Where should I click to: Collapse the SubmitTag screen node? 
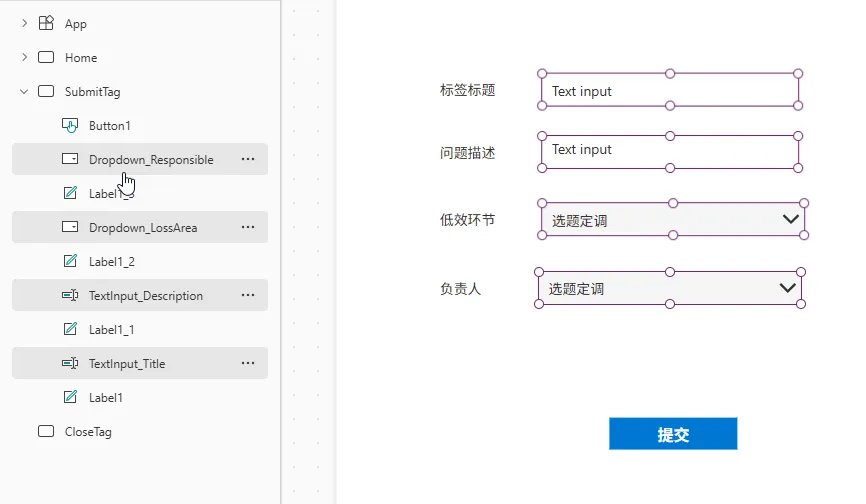[24, 92]
